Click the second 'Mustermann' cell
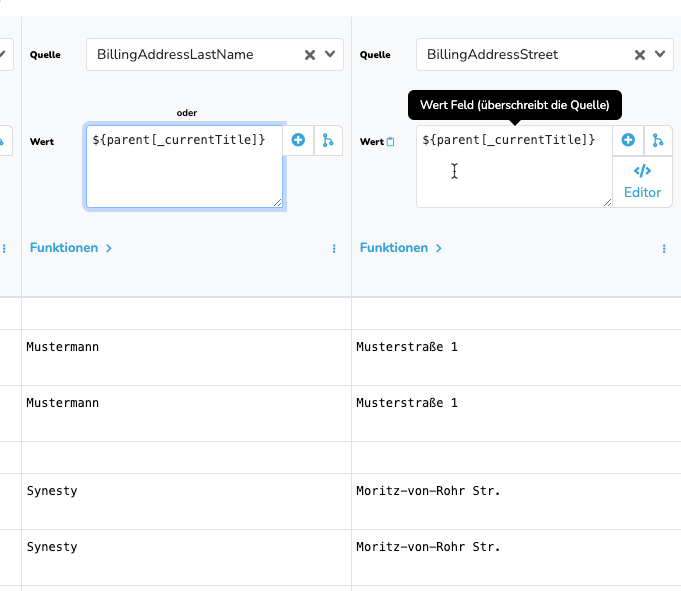The image size is (681, 591). pos(186,413)
